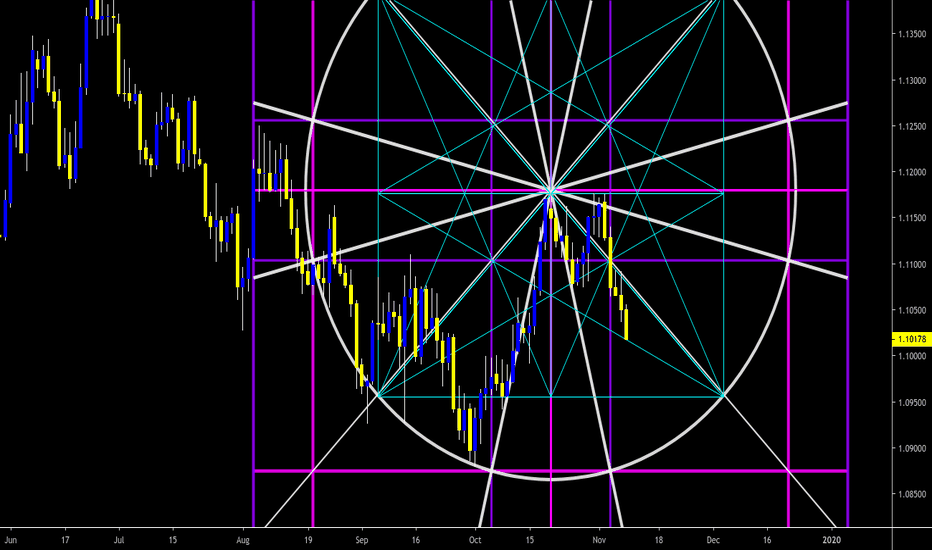Click the 1.11000 price axis label
The width and height of the screenshot is (932, 550).
pos(912,265)
